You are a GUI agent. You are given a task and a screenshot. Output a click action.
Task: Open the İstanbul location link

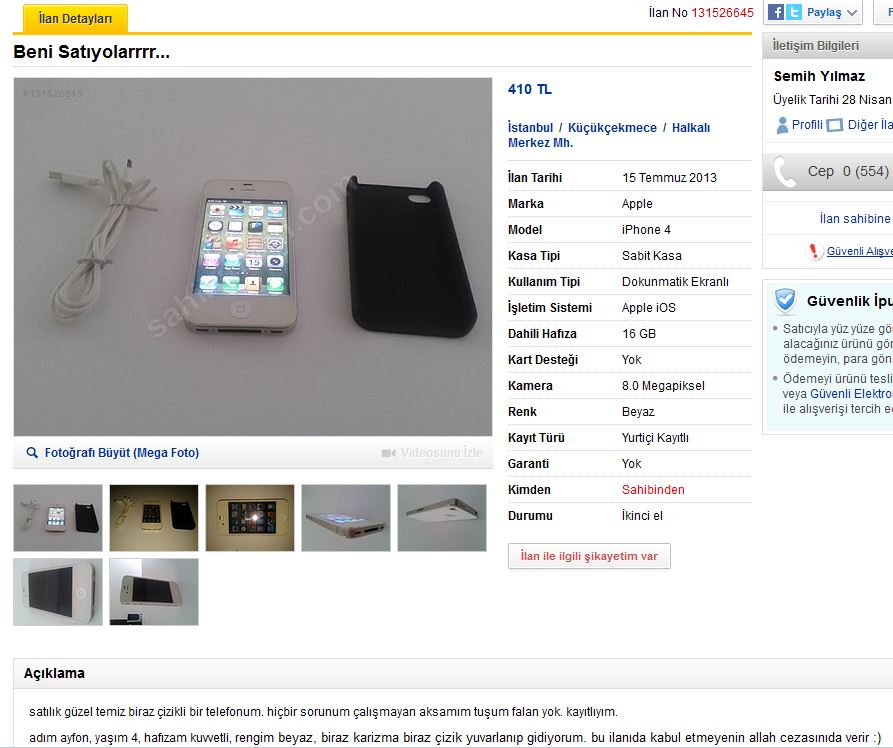click(530, 128)
